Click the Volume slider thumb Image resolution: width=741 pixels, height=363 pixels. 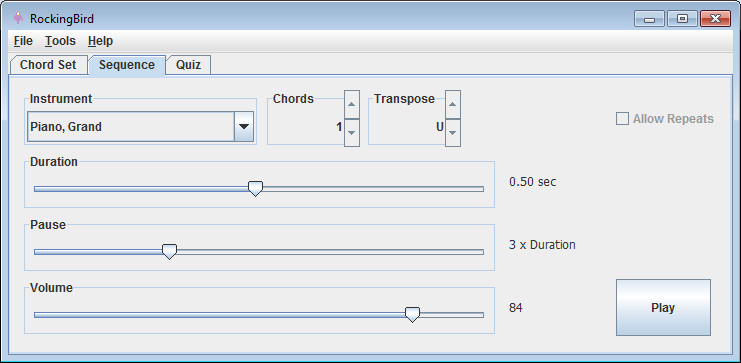click(413, 314)
